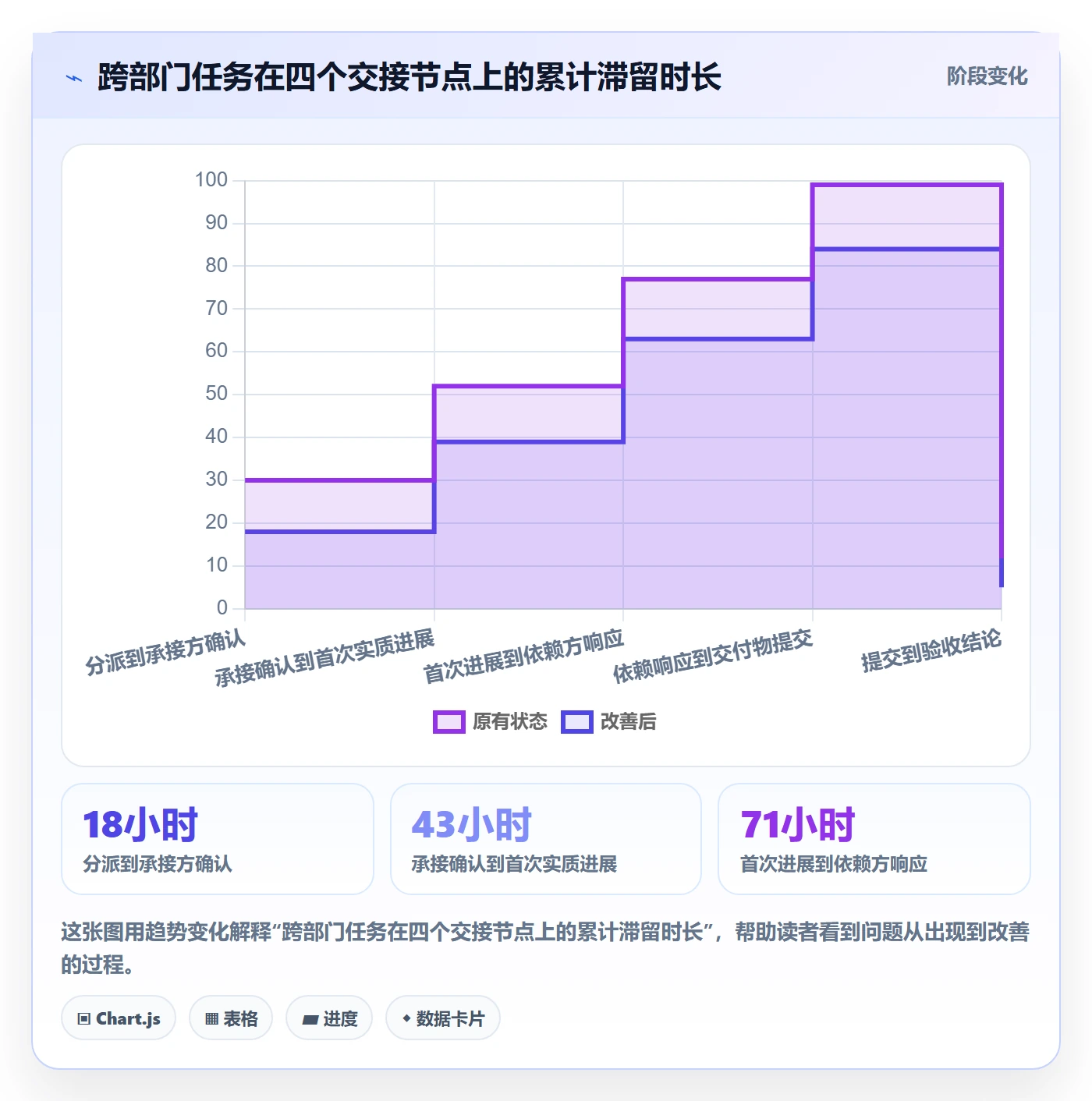Click the 阶段变化 label in the header

pos(987,76)
